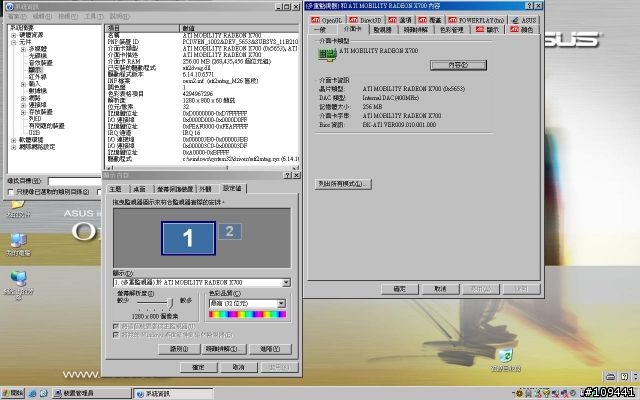
Task: Select the 紅外線 (Infrared) tree item
Action: click(38, 77)
